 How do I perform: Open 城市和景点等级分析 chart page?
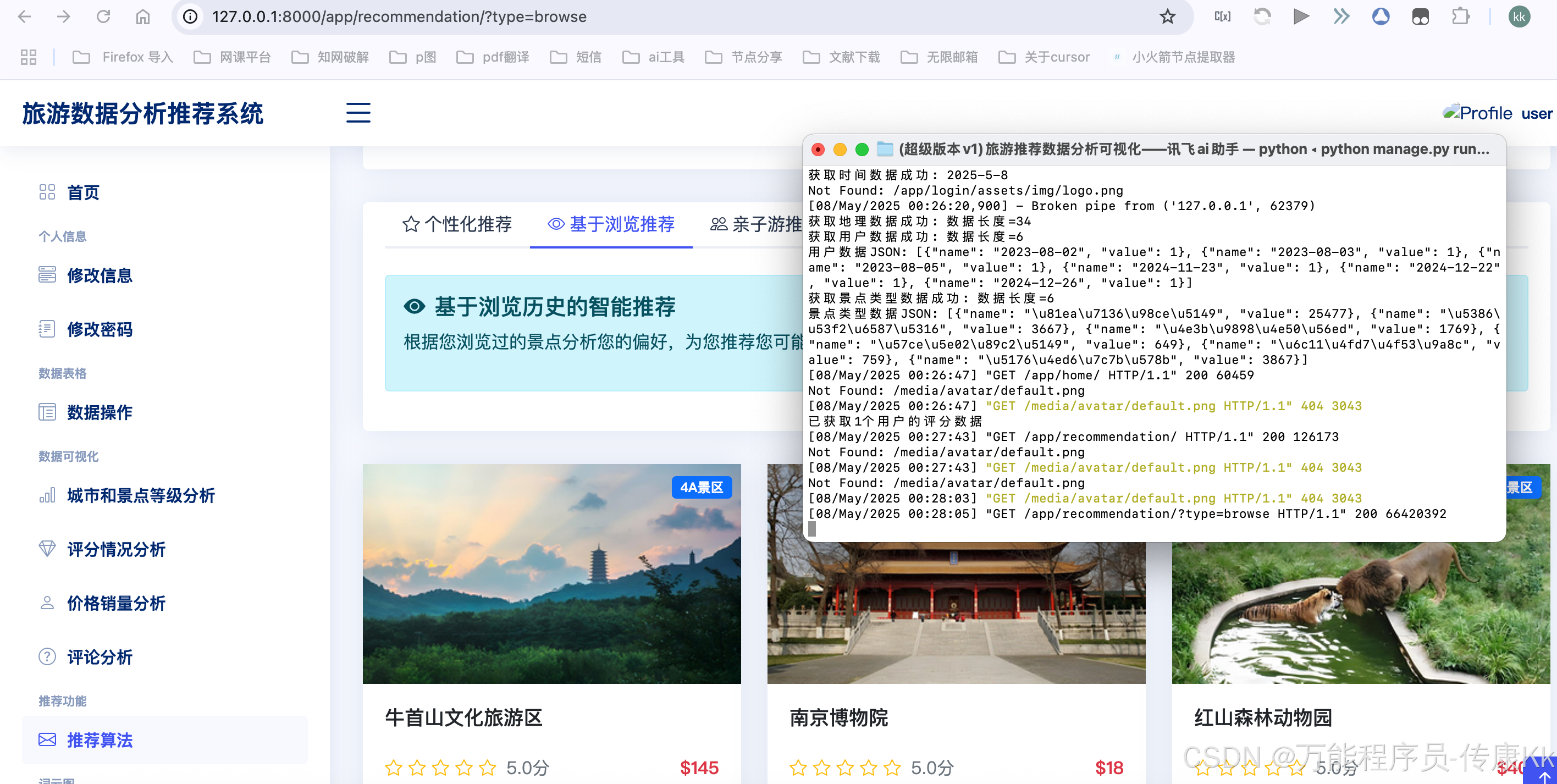click(140, 496)
